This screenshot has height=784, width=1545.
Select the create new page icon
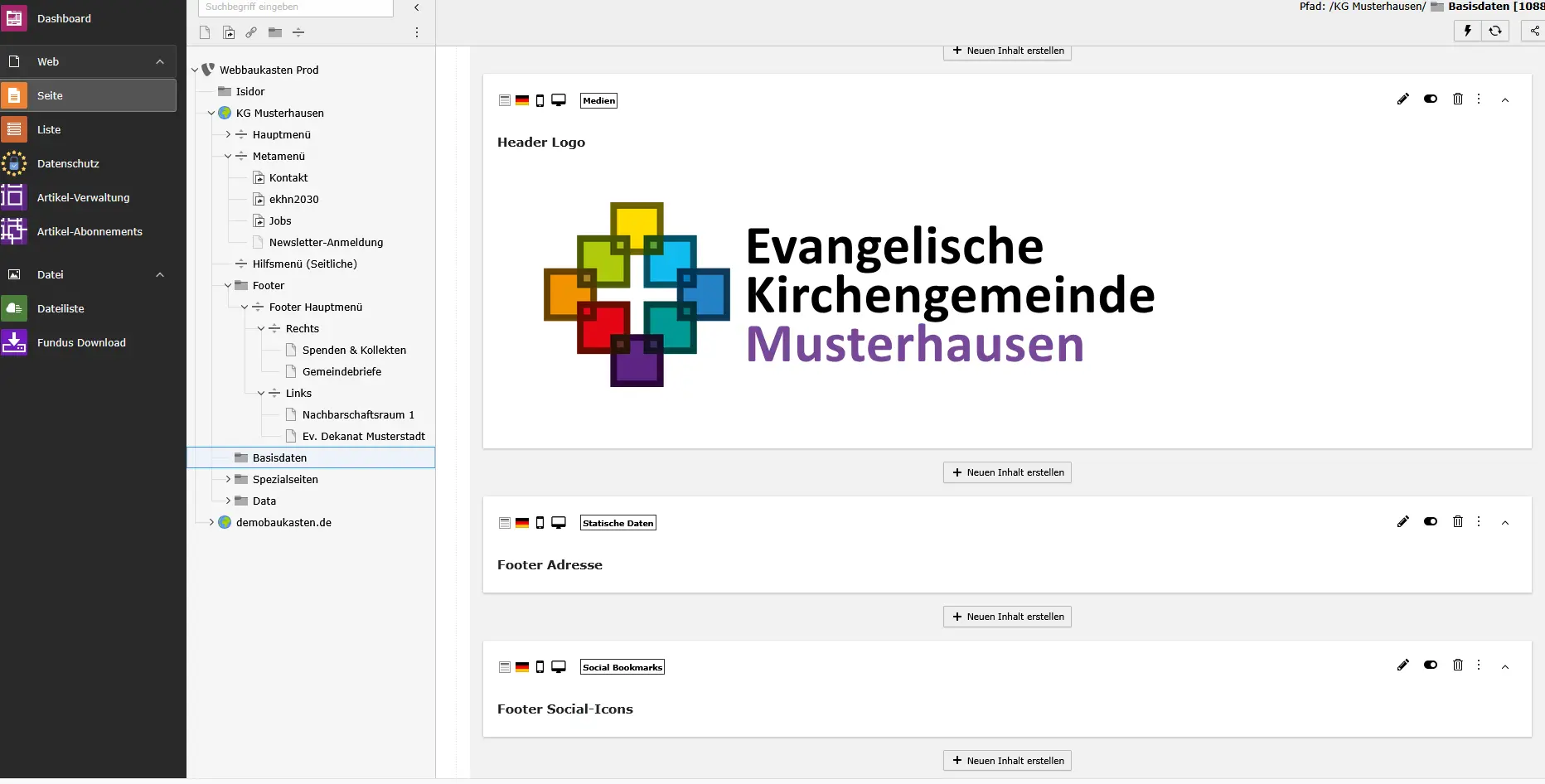(205, 32)
